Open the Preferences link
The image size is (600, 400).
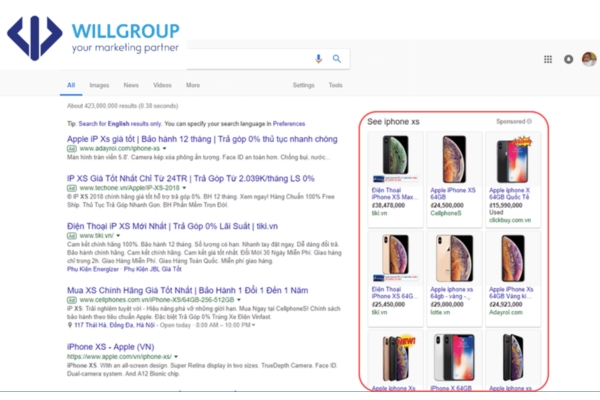point(289,124)
